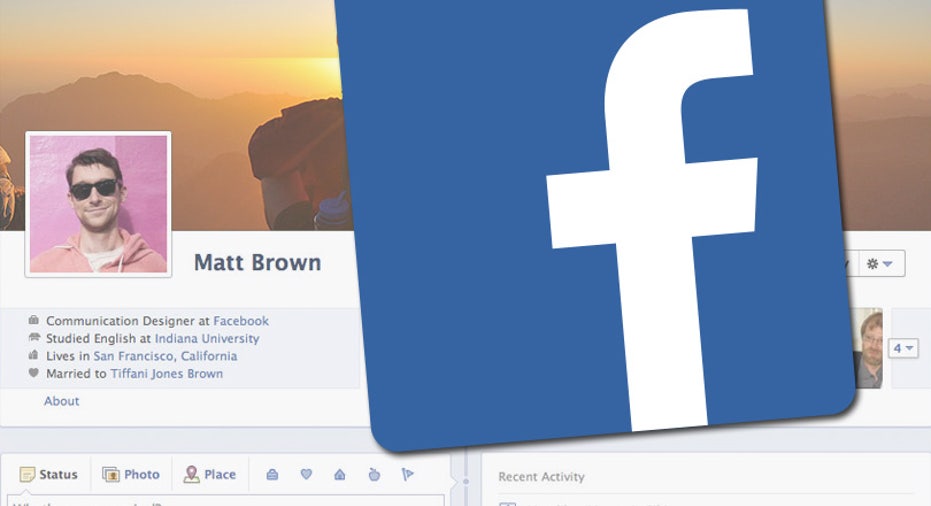The image size is (931, 506).
Task: Open the Facebook employer link
Action: 241,321
